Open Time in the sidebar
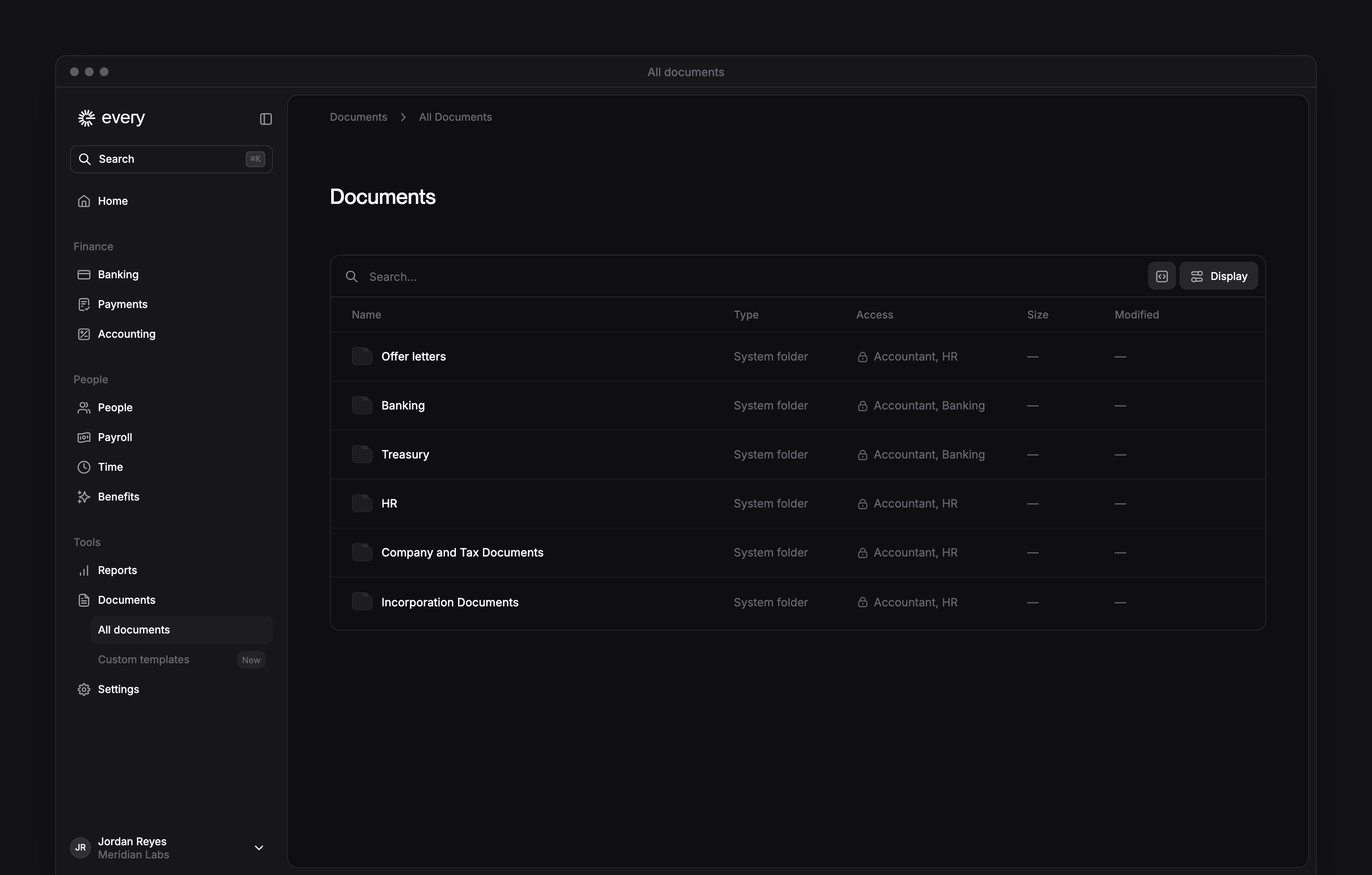This screenshot has width=1372, height=875. coord(171,467)
